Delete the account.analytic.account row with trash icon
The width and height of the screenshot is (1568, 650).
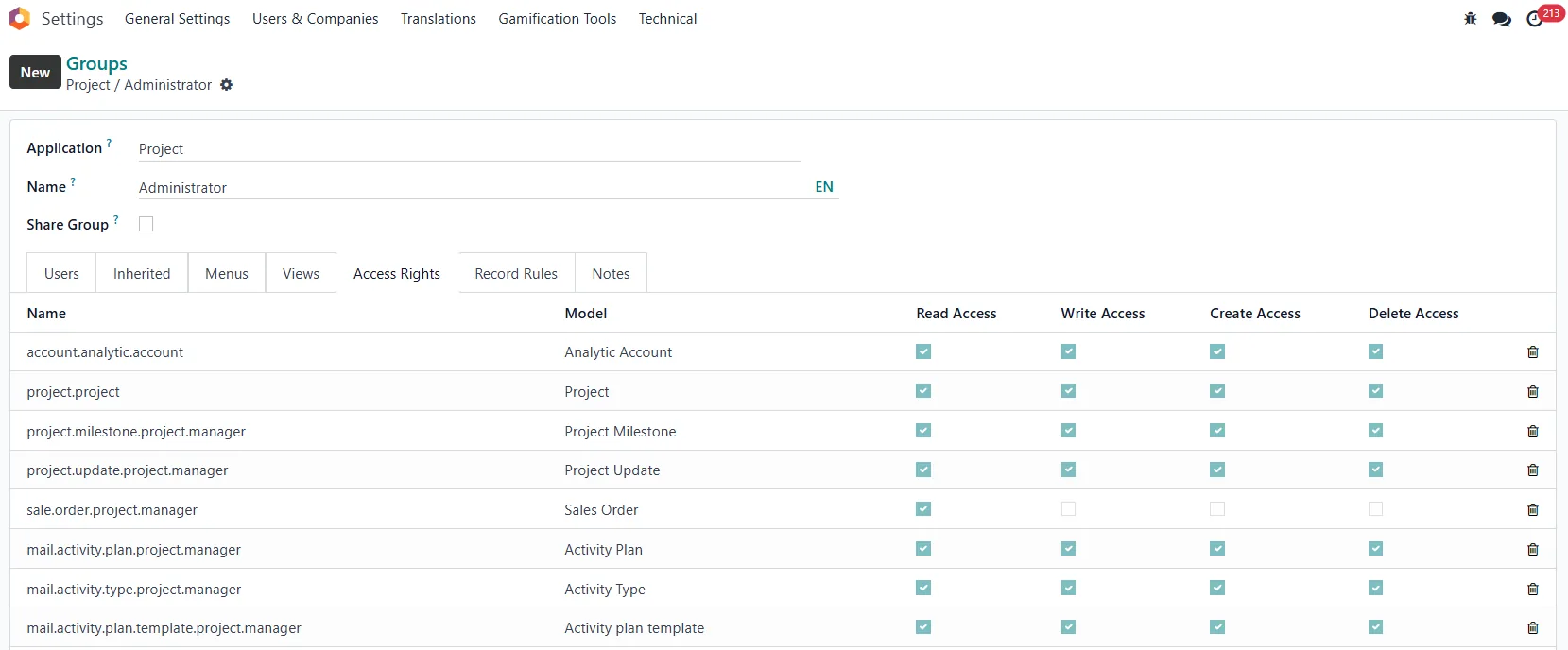coord(1532,352)
